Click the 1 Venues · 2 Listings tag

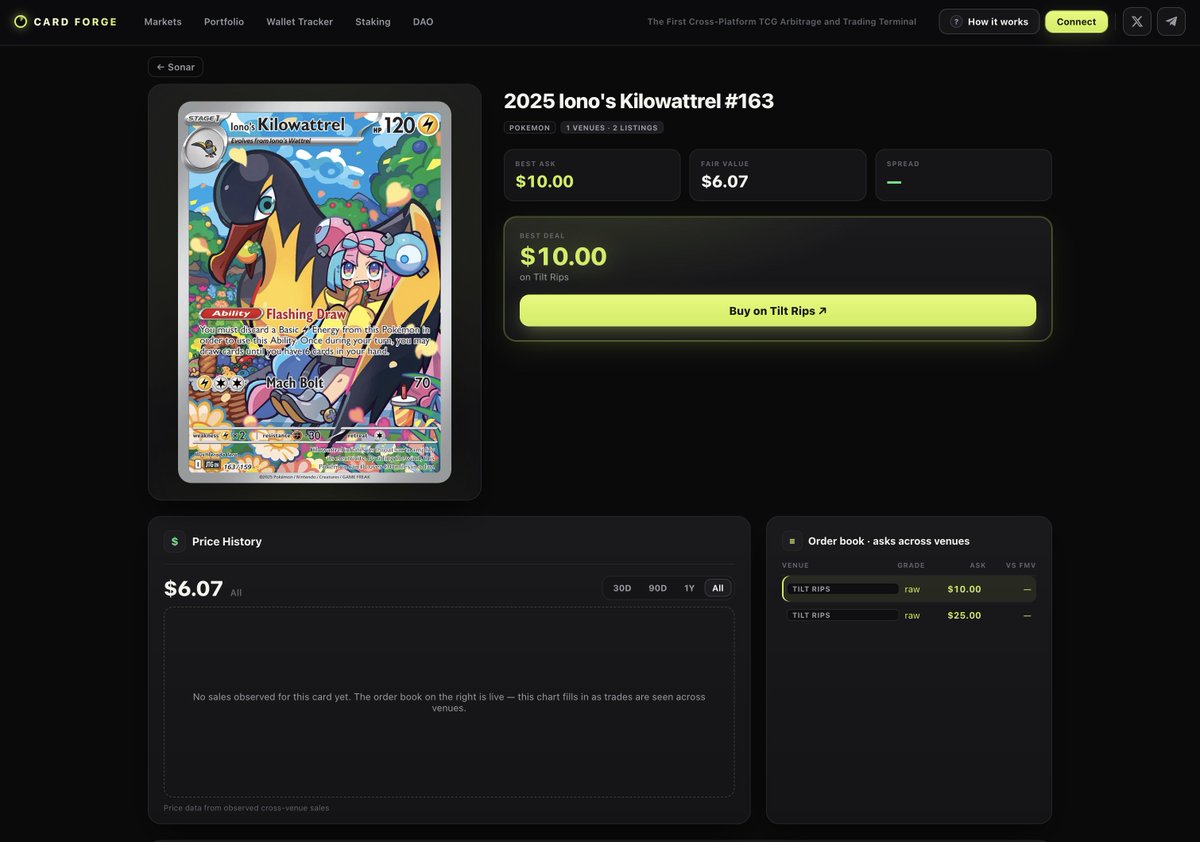pyautogui.click(x=612, y=127)
